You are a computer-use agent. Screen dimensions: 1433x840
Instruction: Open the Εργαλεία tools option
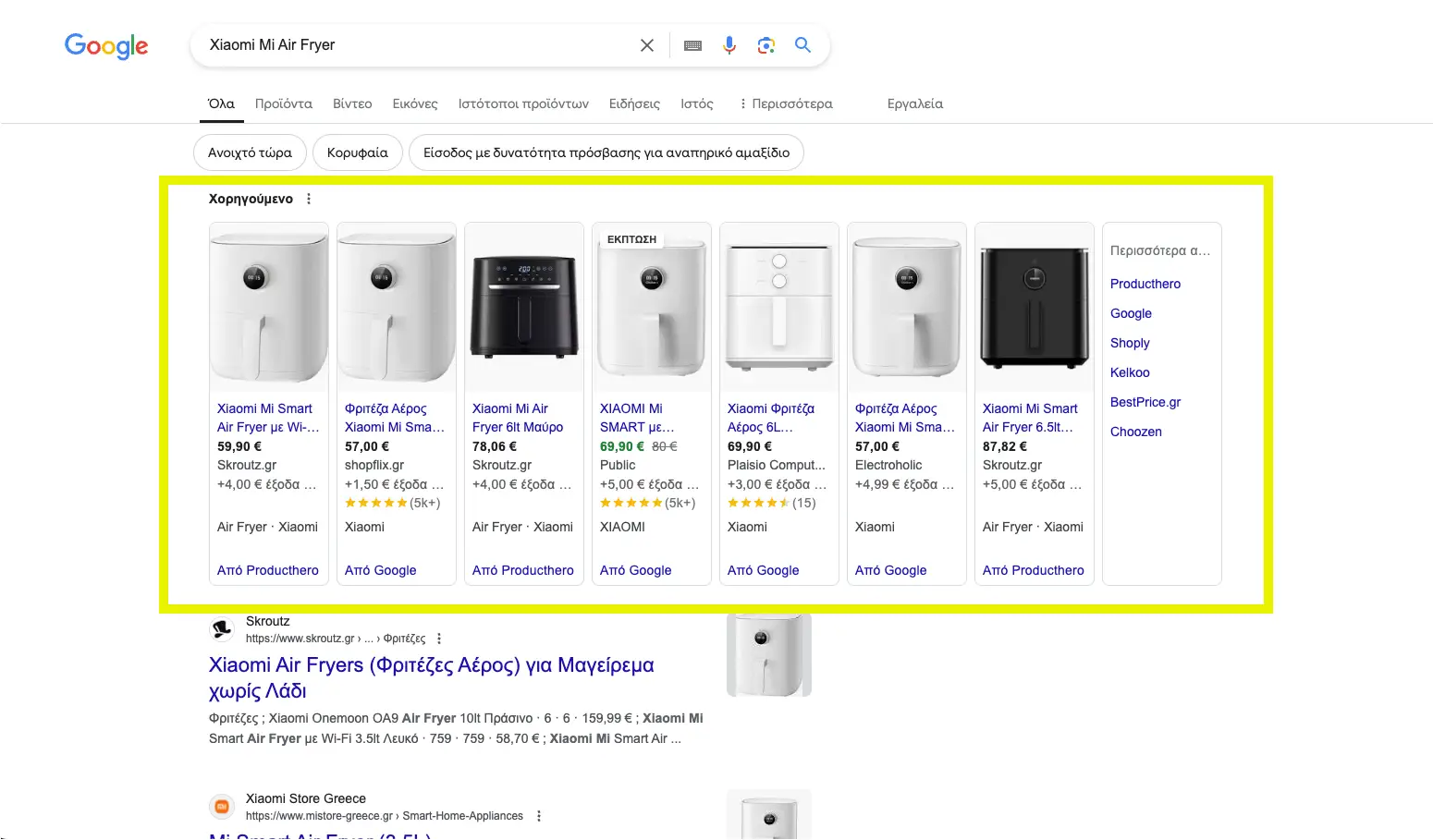(915, 103)
